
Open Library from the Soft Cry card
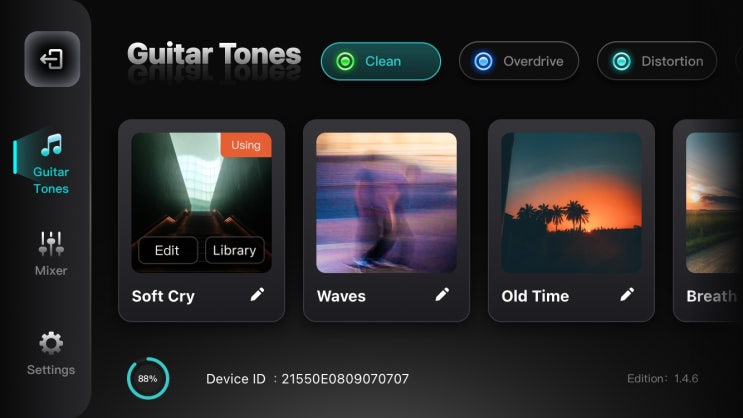point(235,250)
